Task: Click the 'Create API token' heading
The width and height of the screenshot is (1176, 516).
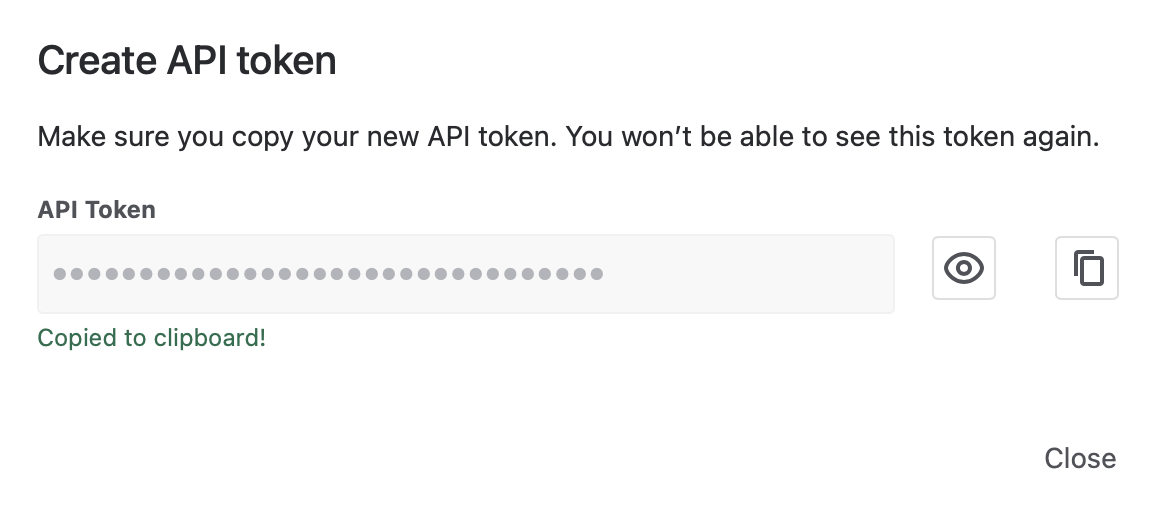Action: click(x=187, y=62)
